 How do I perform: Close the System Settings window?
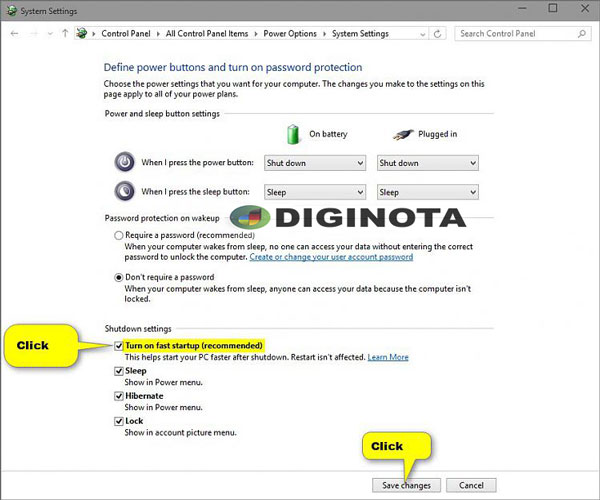click(585, 8)
